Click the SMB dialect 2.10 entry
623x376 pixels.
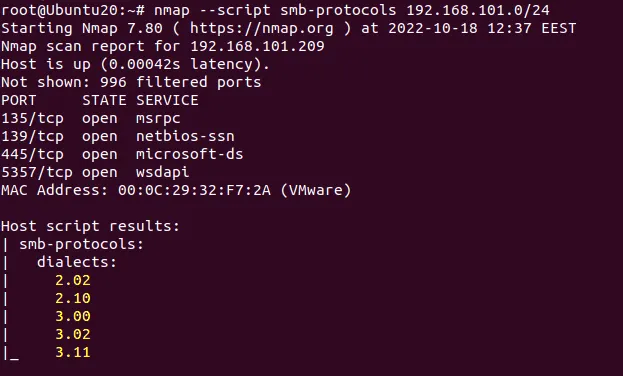(x=73, y=298)
